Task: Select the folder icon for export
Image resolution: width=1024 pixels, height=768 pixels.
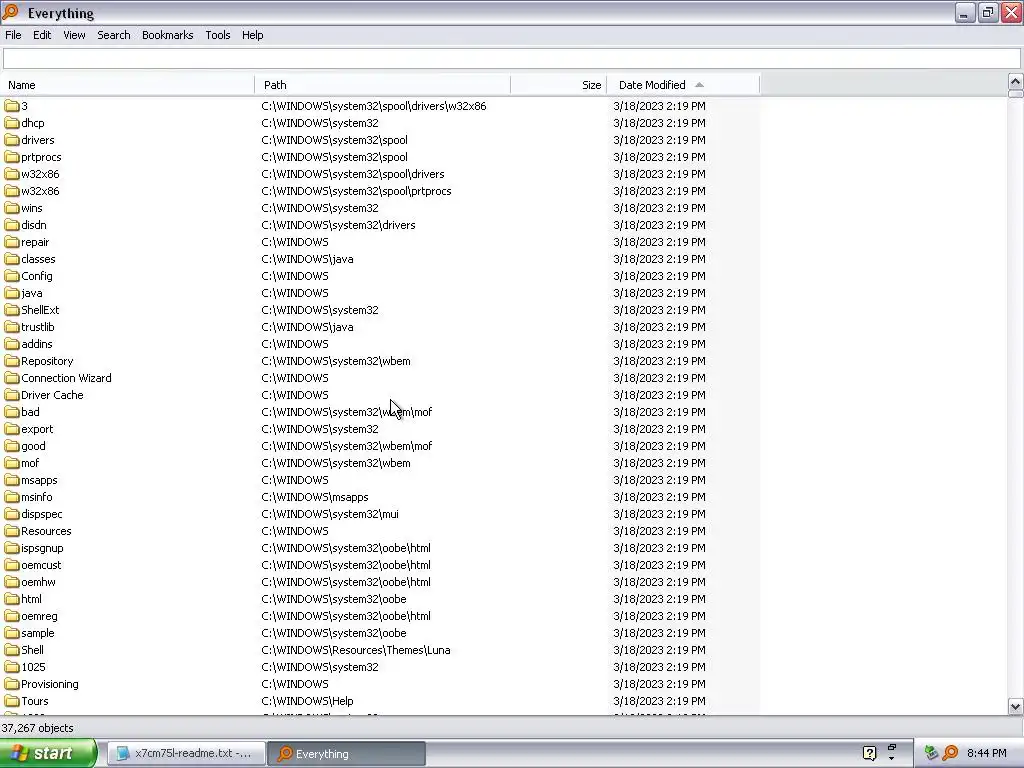Action: (x=12, y=428)
